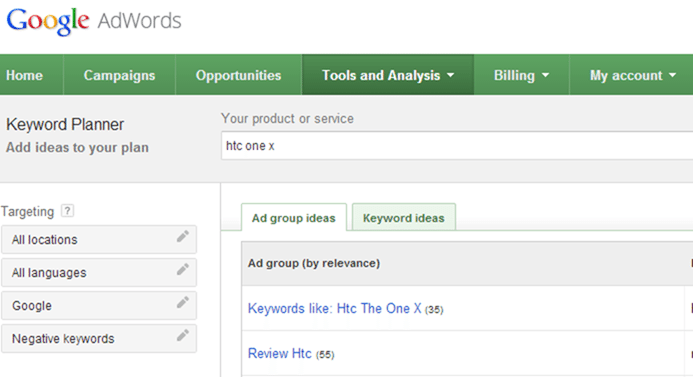Click the (35) keyword count
This screenshot has width=693, height=377.
434,310
